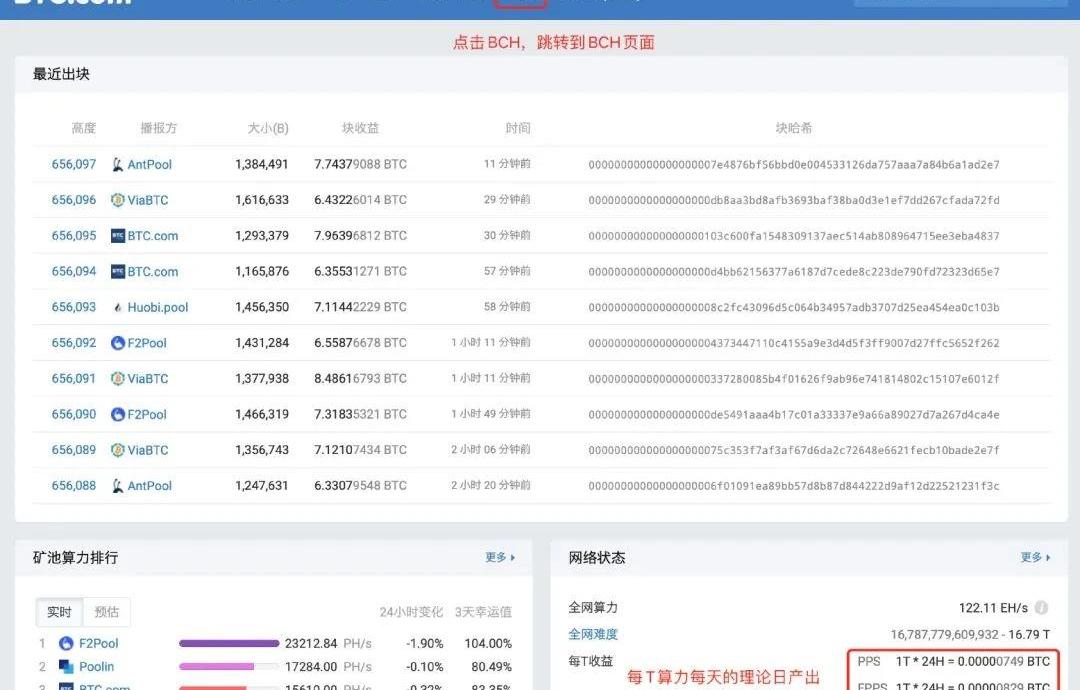Open block height 656,097
Screen dimensions: 1080x690
[x=74, y=165]
